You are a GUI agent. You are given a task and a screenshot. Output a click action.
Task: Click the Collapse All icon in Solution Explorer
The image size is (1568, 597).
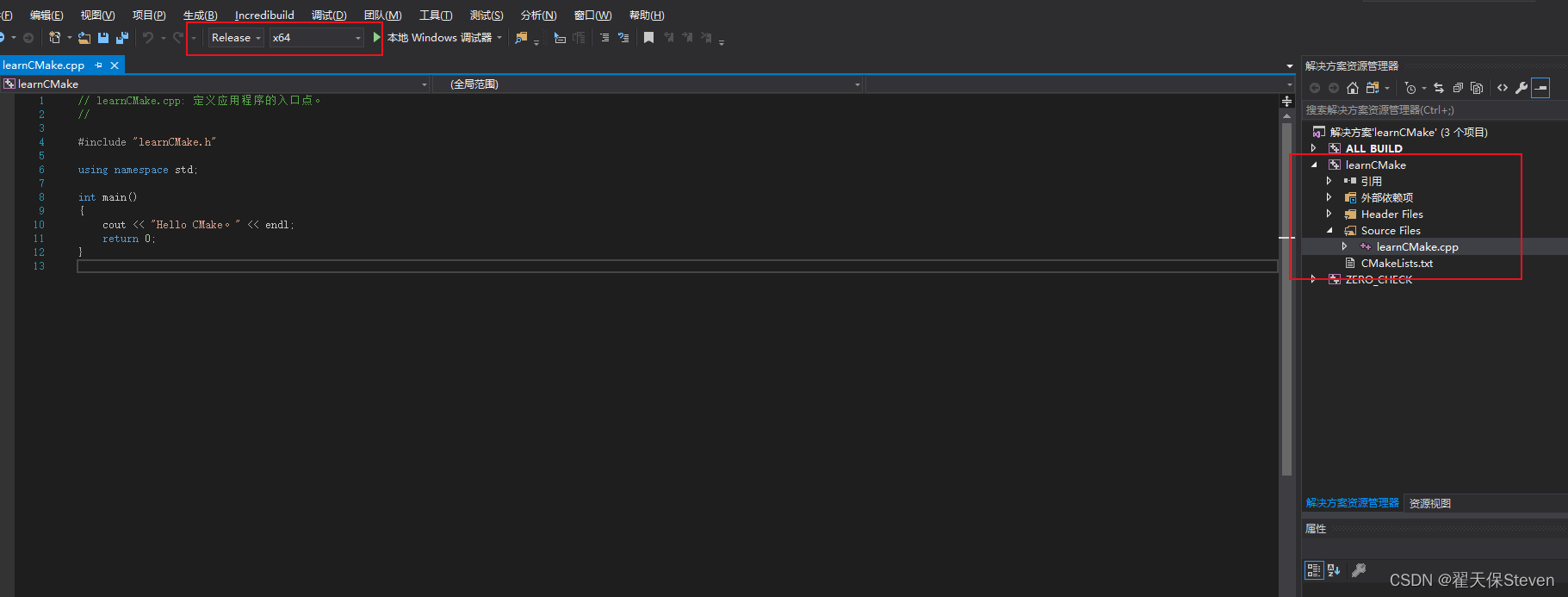[1458, 88]
